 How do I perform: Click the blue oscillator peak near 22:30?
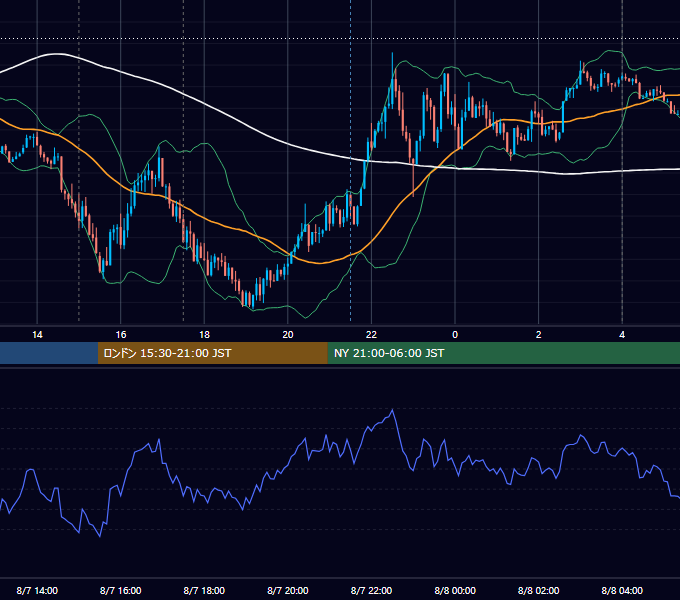point(392,410)
